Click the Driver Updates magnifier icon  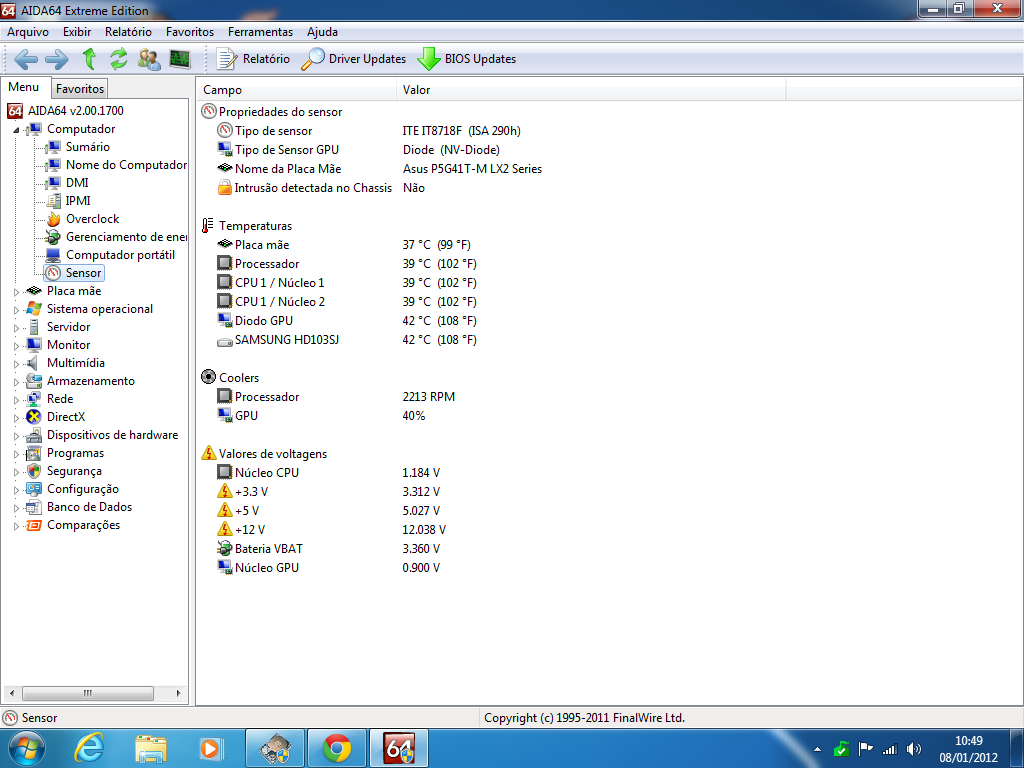tap(312, 59)
